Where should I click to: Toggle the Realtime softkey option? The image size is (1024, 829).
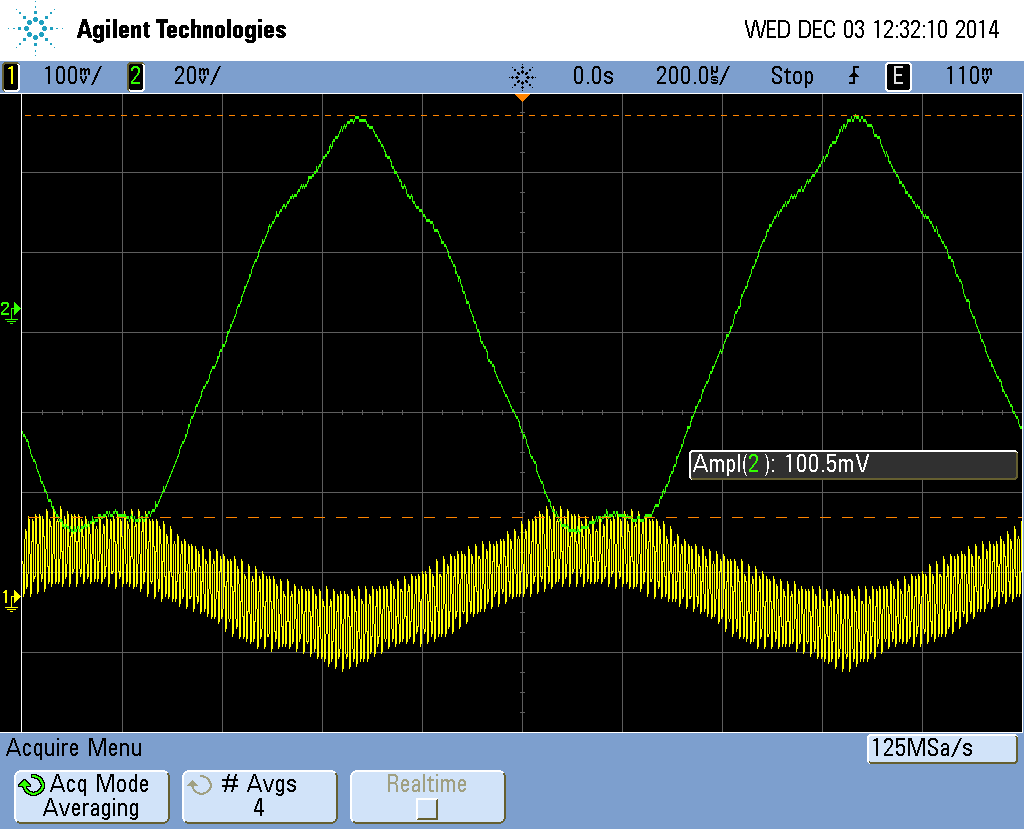(427, 796)
